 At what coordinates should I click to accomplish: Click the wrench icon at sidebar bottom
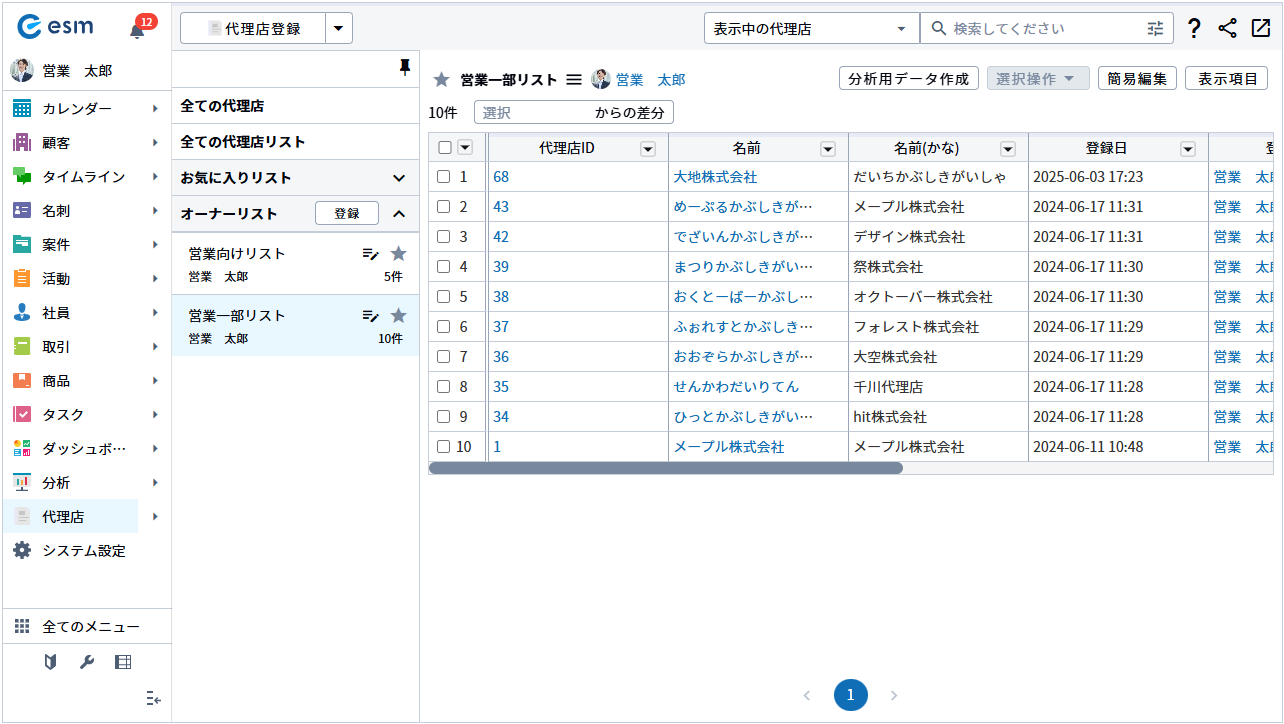(87, 662)
